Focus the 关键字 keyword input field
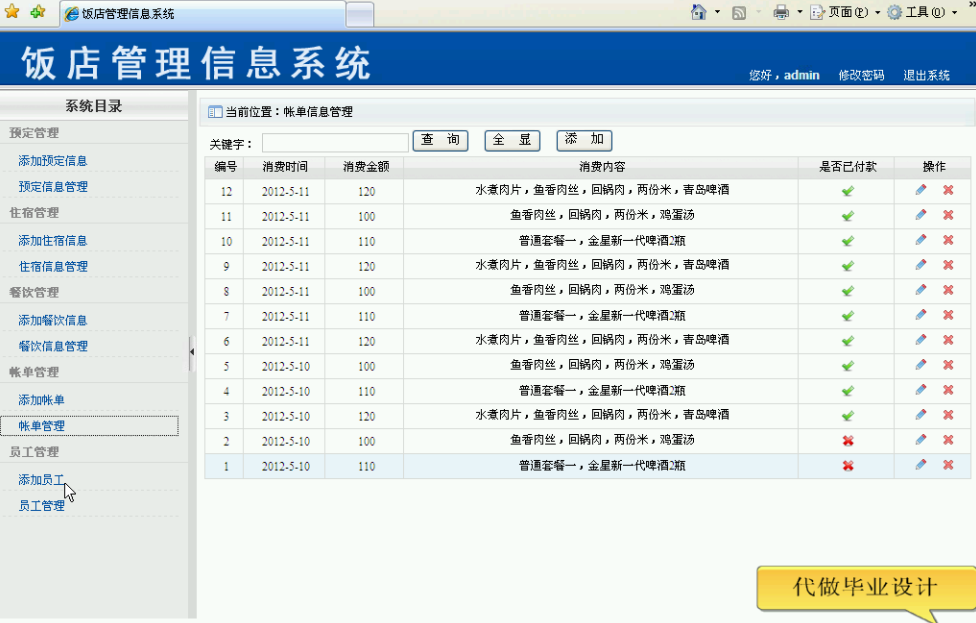The height and width of the screenshot is (623, 976). click(x=335, y=143)
